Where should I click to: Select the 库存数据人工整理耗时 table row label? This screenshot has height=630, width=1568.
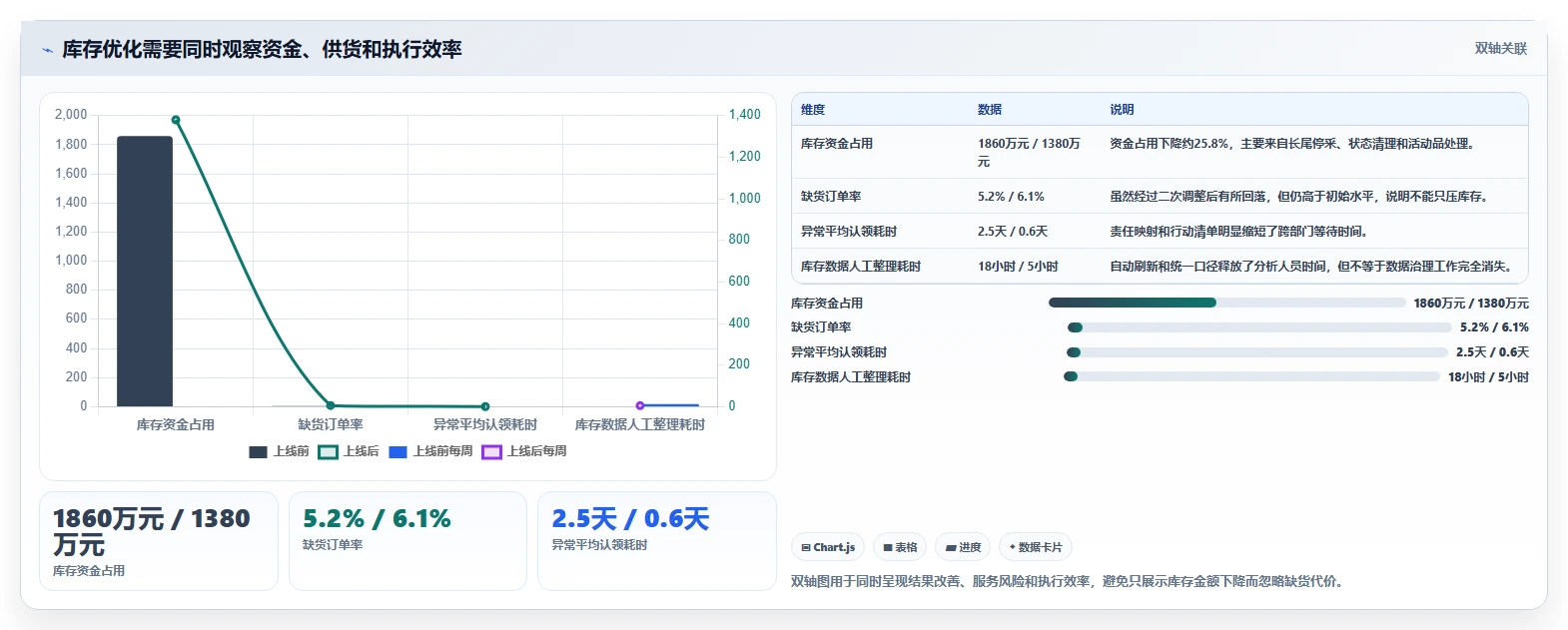(861, 267)
